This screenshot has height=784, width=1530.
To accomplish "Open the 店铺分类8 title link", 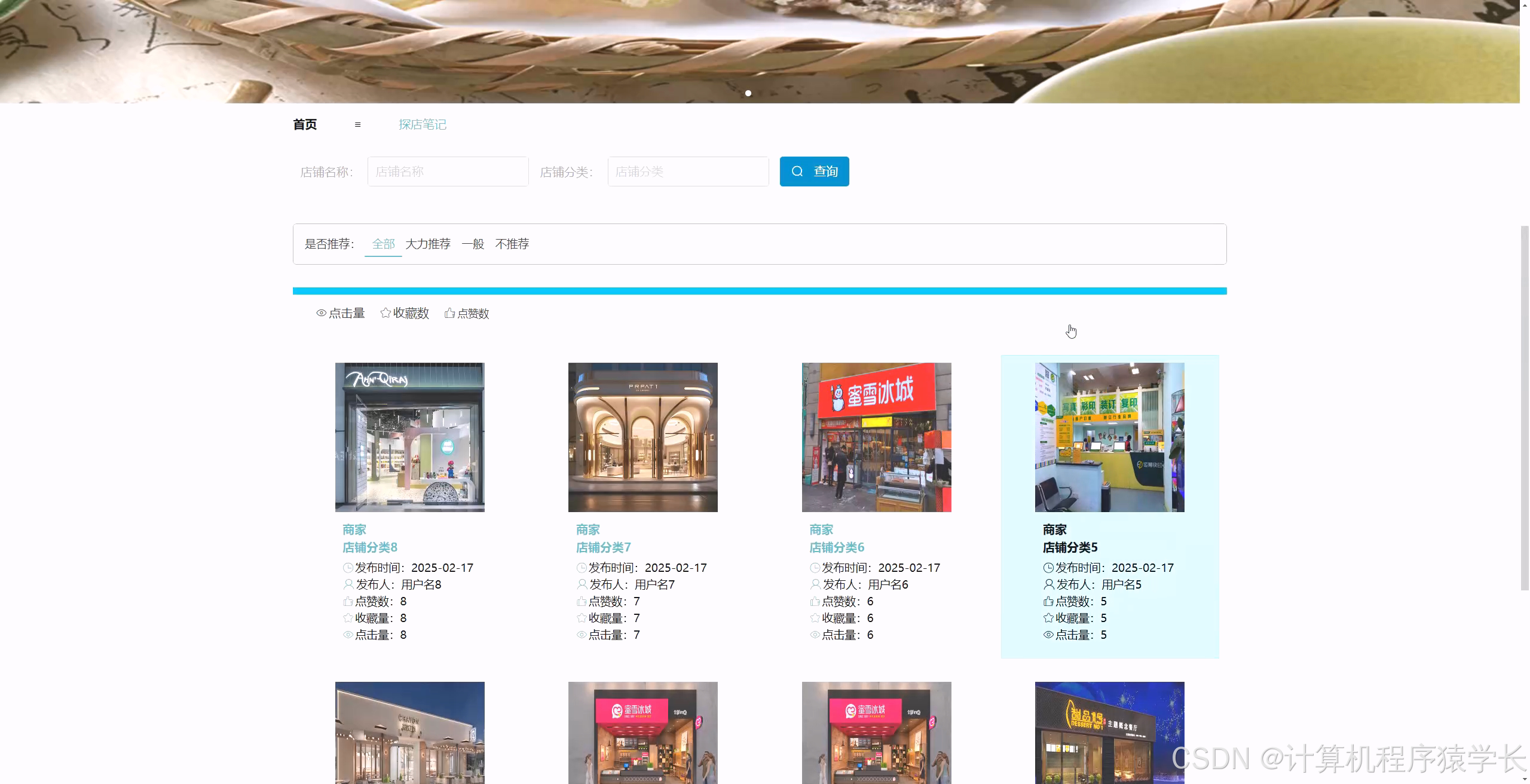I will point(370,547).
